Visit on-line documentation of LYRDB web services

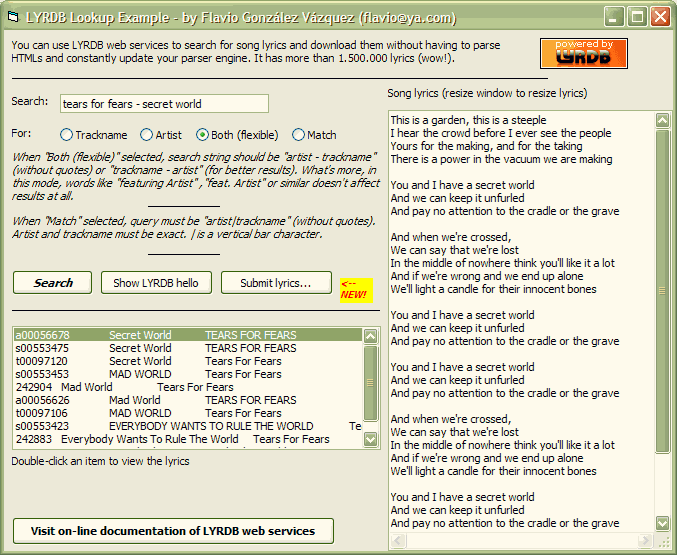click(x=173, y=531)
